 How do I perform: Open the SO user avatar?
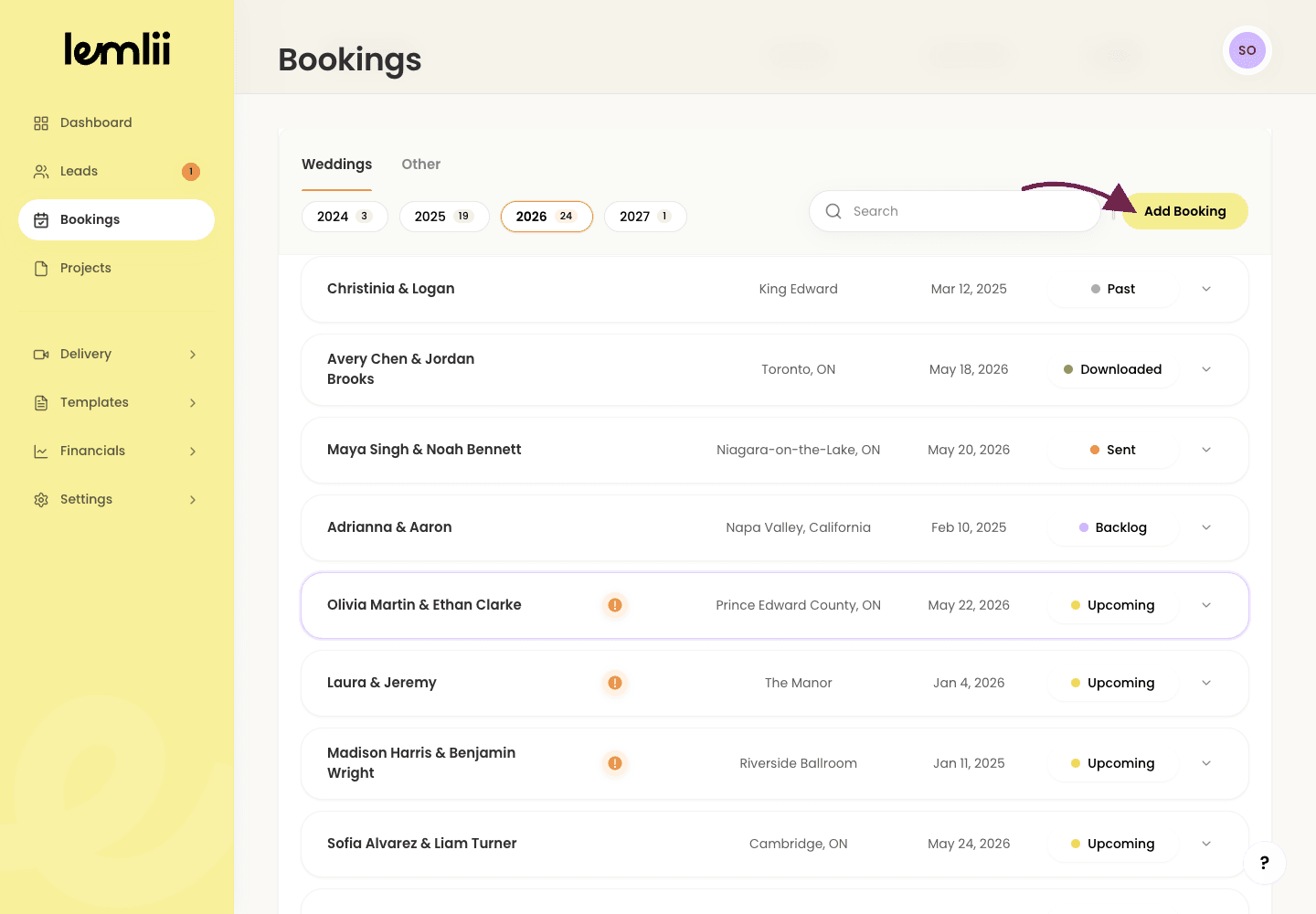(x=1247, y=50)
